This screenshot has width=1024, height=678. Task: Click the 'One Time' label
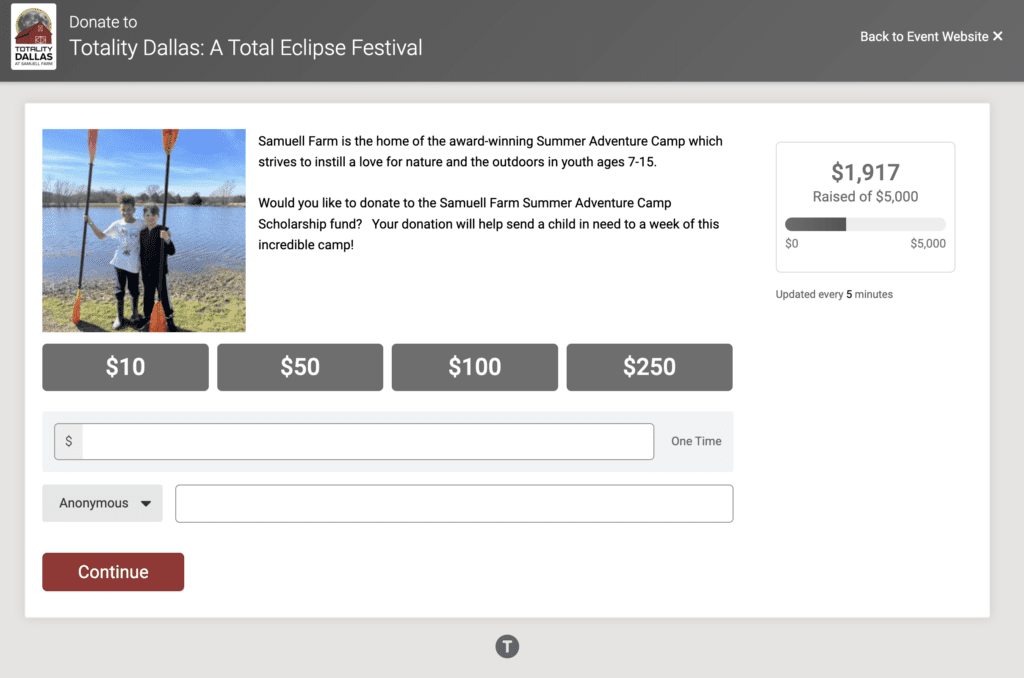click(x=696, y=442)
